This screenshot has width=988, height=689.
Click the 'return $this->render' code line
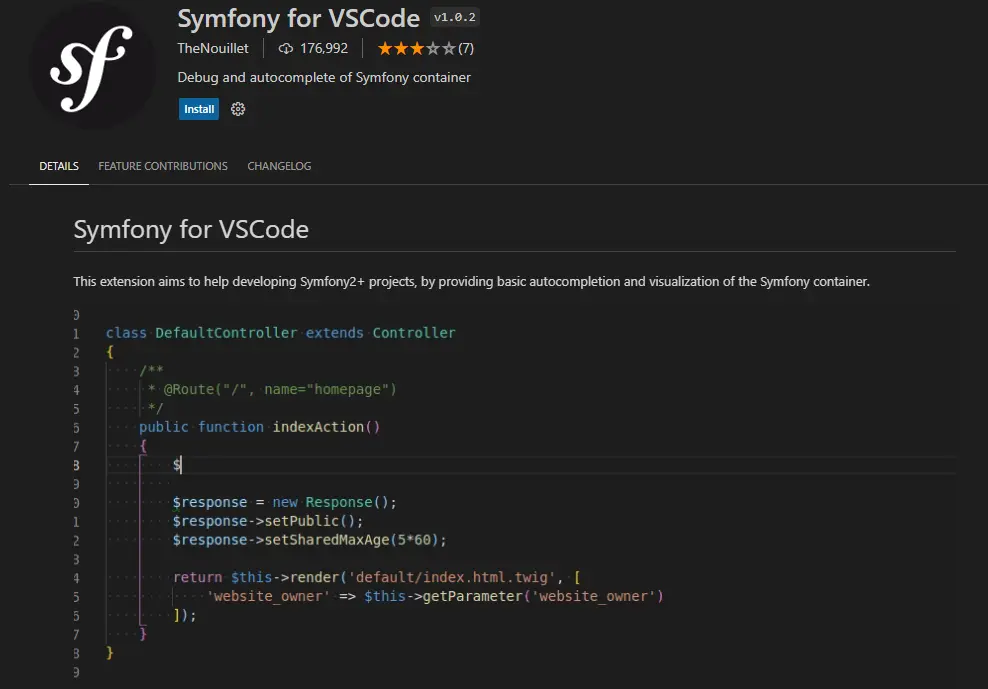pyautogui.click(x=377, y=577)
